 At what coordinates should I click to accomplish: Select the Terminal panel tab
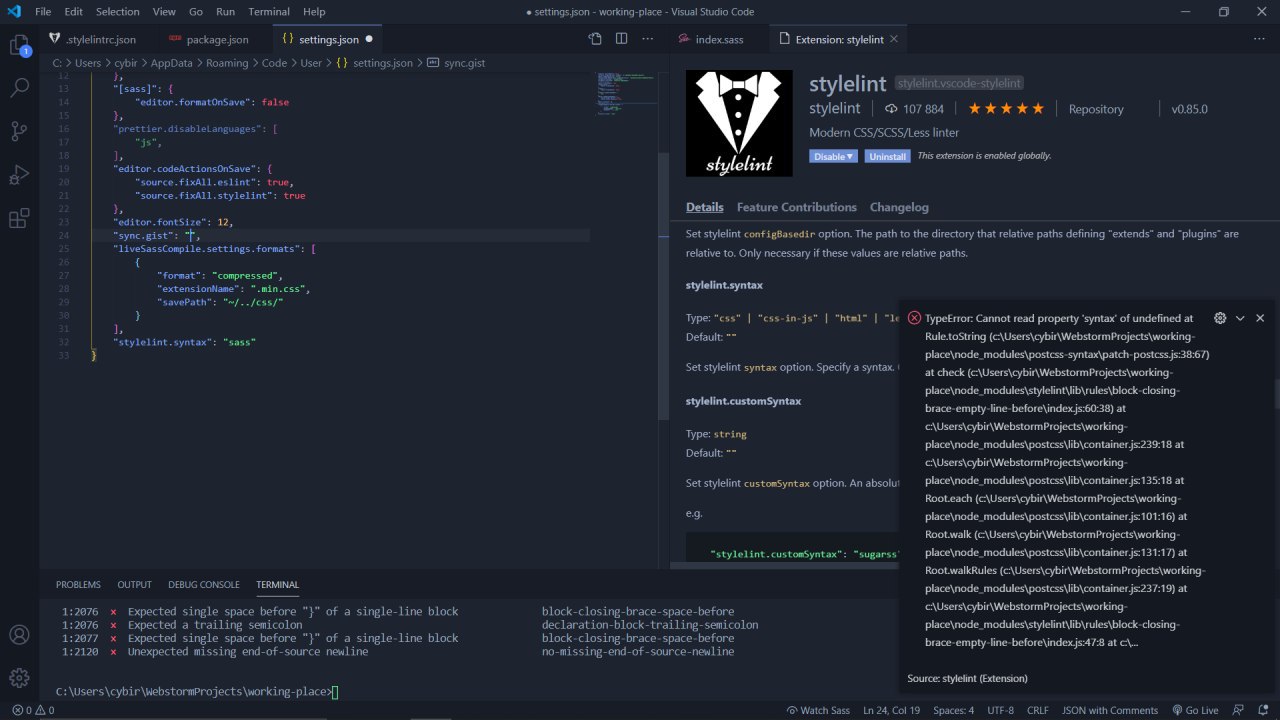(277, 584)
